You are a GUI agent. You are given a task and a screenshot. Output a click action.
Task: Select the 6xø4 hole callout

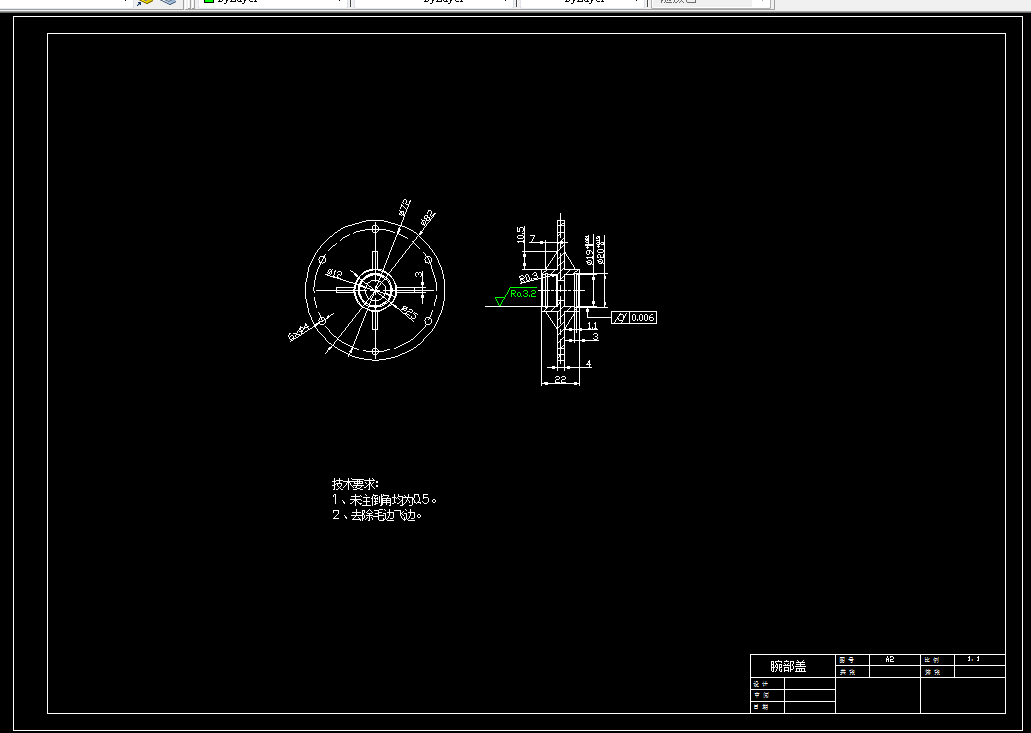tap(299, 333)
